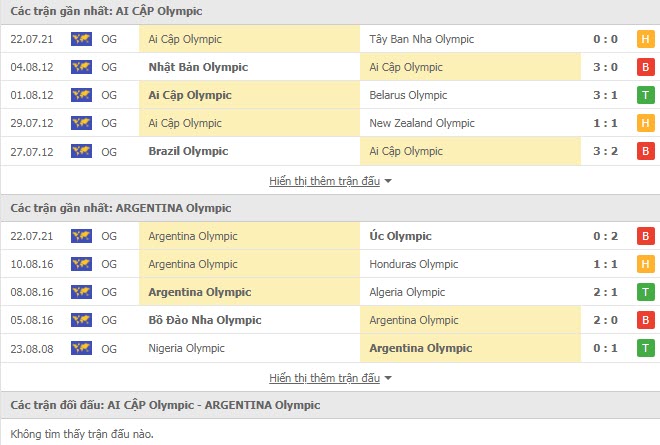Screen dimensions: 660x445
Task: Click the 3 : 2 score of the Brazil match
Action: point(606,152)
